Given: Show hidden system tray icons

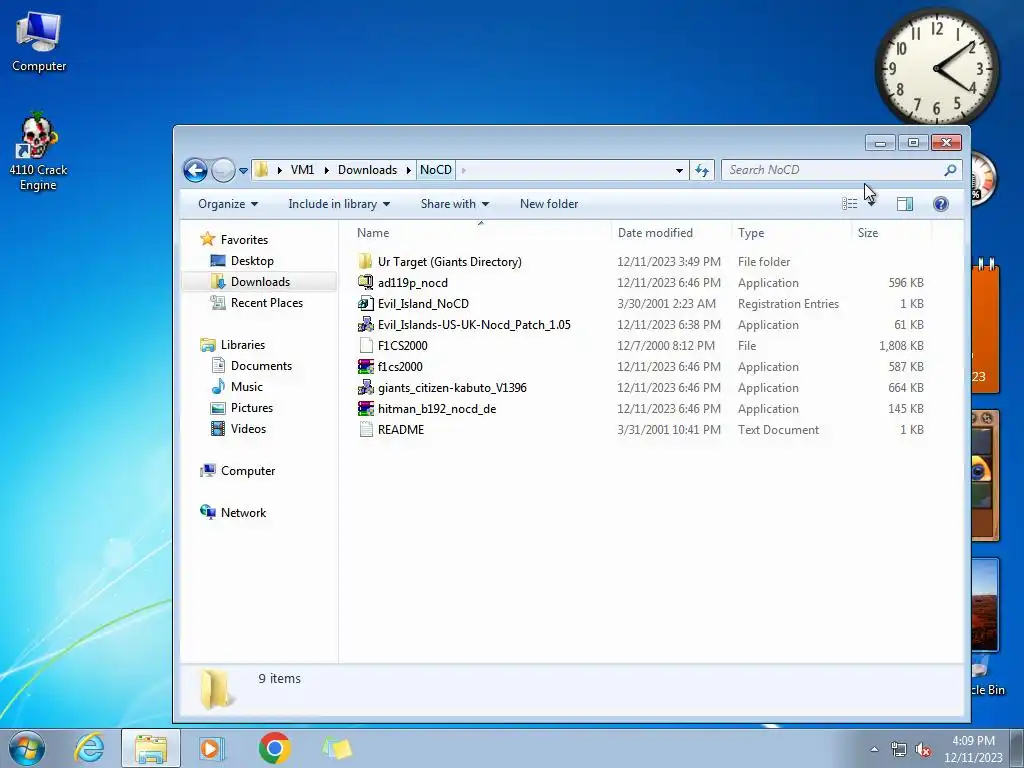Looking at the screenshot, I should point(874,750).
